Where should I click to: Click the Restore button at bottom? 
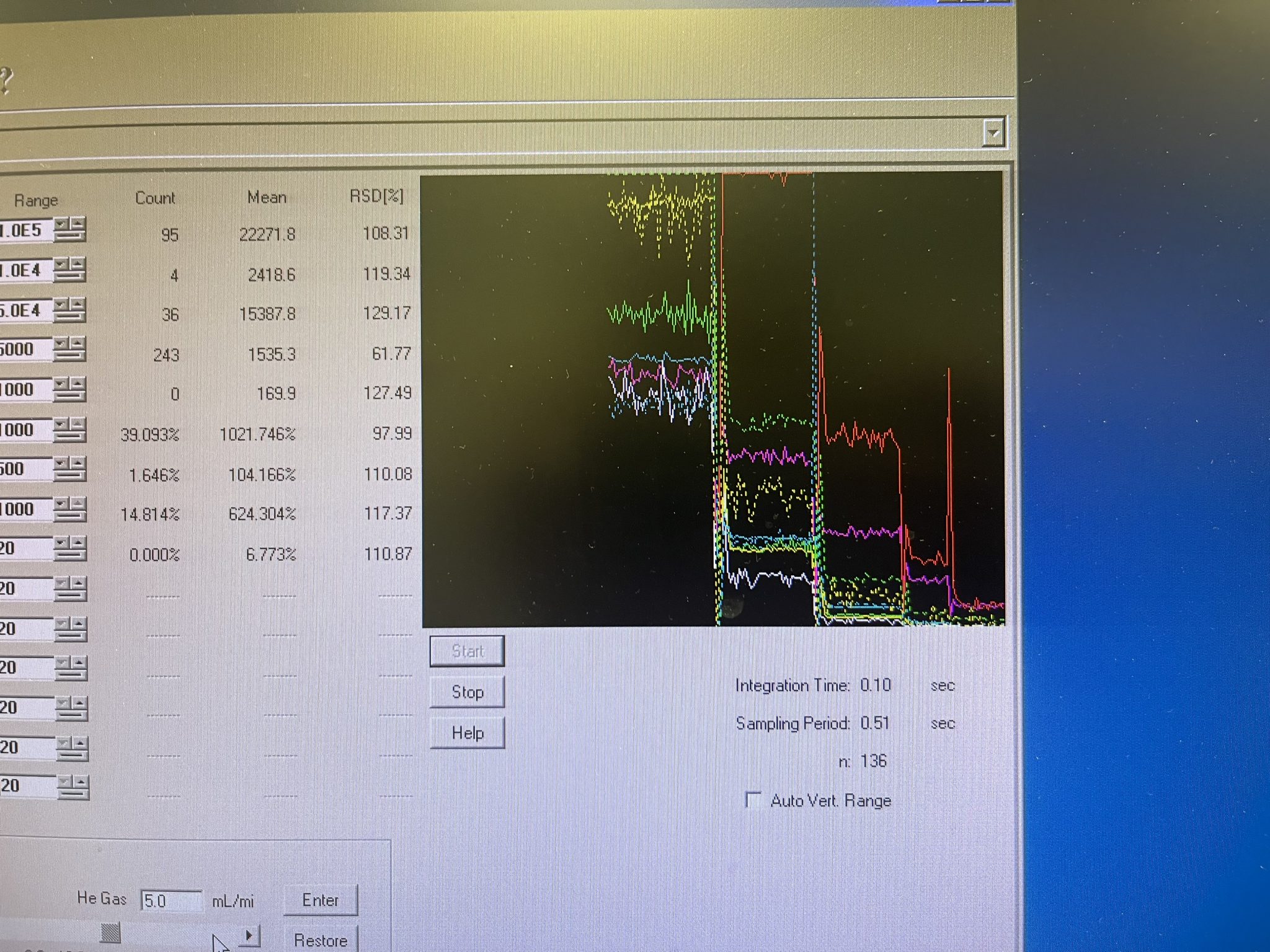click(x=321, y=940)
